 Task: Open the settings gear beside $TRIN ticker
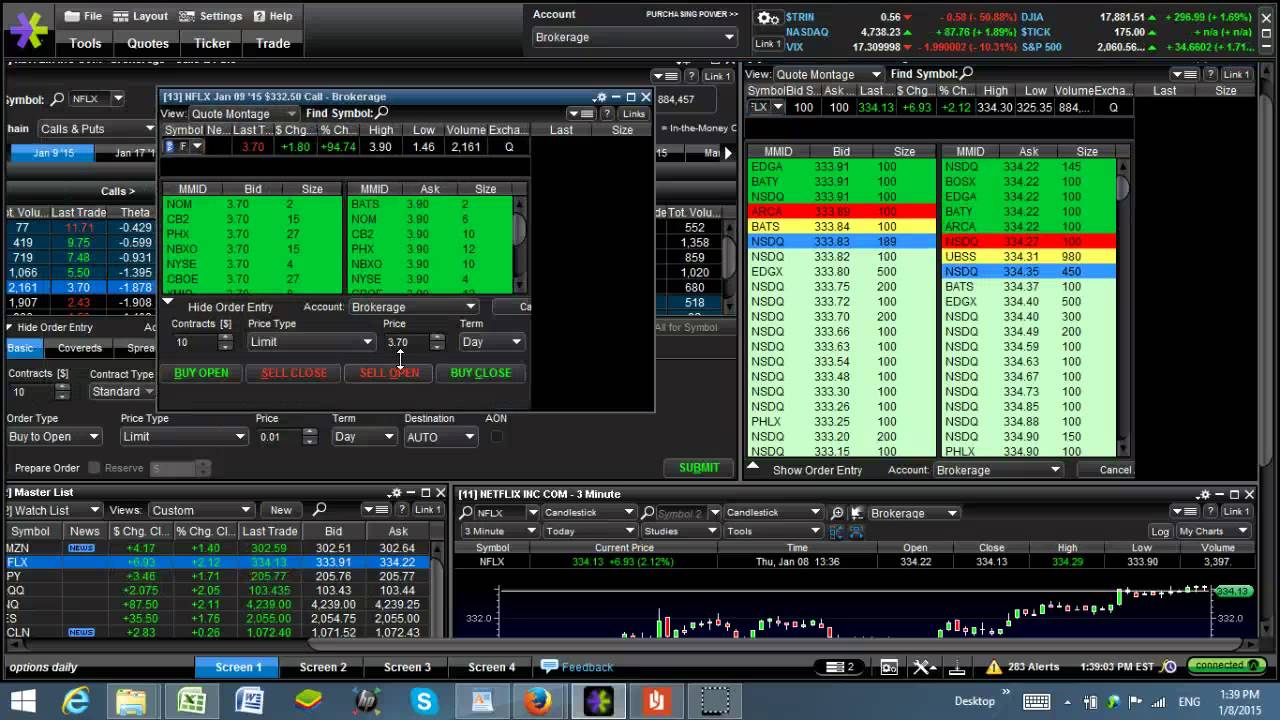click(x=767, y=18)
